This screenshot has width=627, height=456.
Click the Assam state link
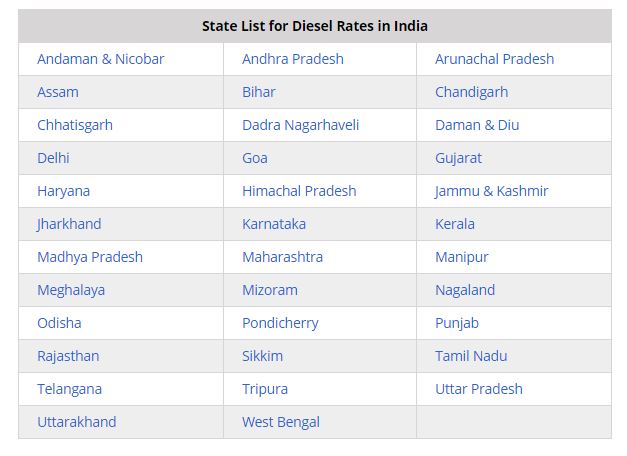point(58,92)
